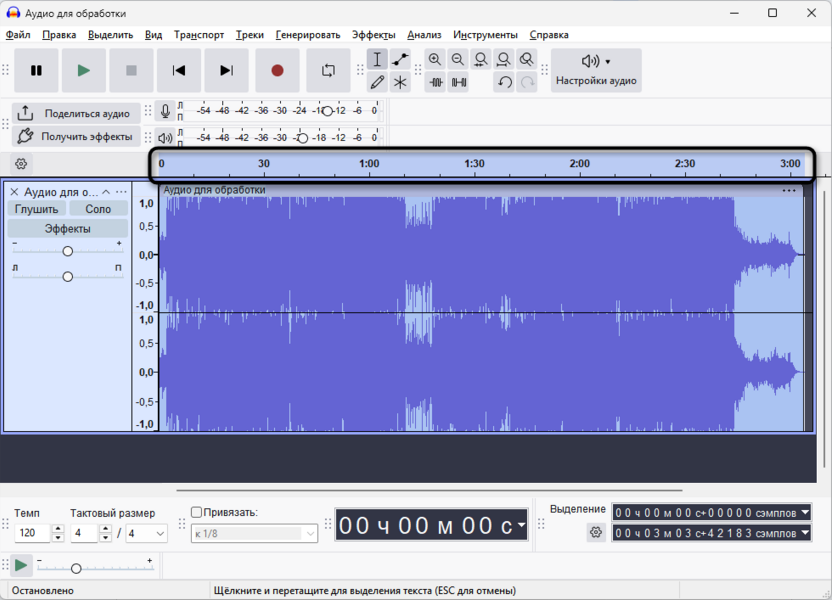832x600 pixels.
Task: Click the track Эффекты button
Action: 67,229
